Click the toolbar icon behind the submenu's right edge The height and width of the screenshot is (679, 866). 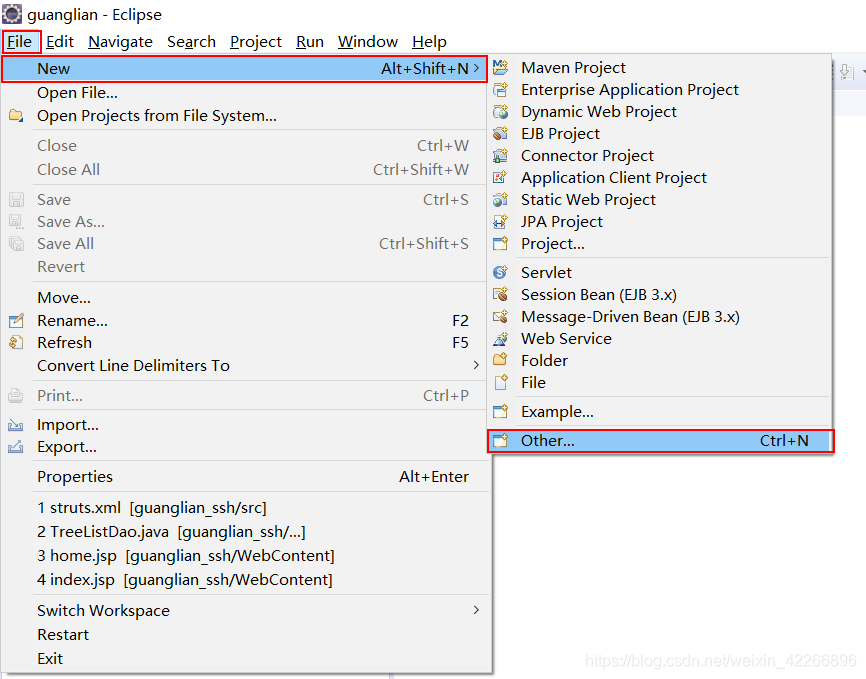(846, 71)
